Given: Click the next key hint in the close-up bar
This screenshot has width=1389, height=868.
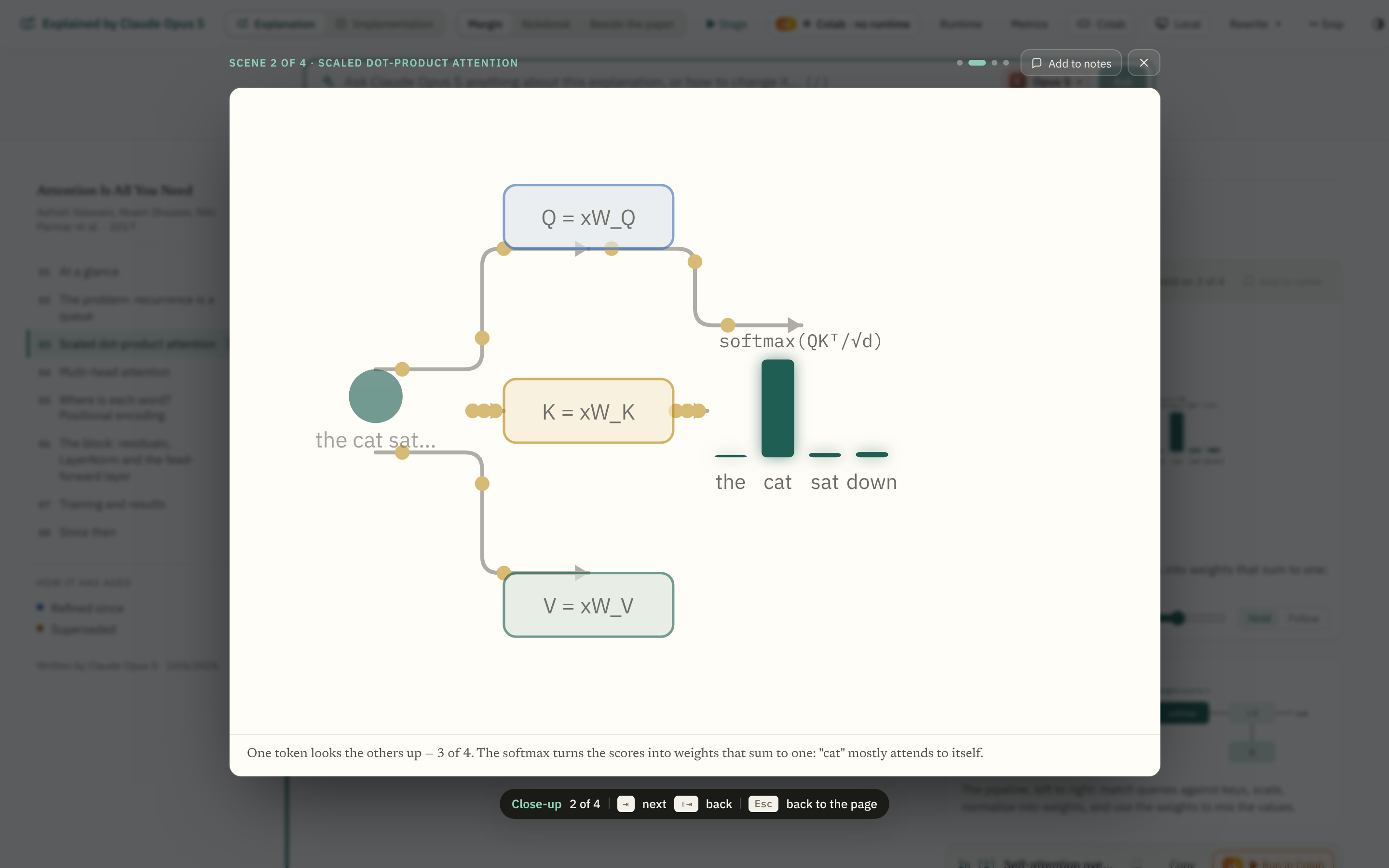Looking at the screenshot, I should click(626, 804).
